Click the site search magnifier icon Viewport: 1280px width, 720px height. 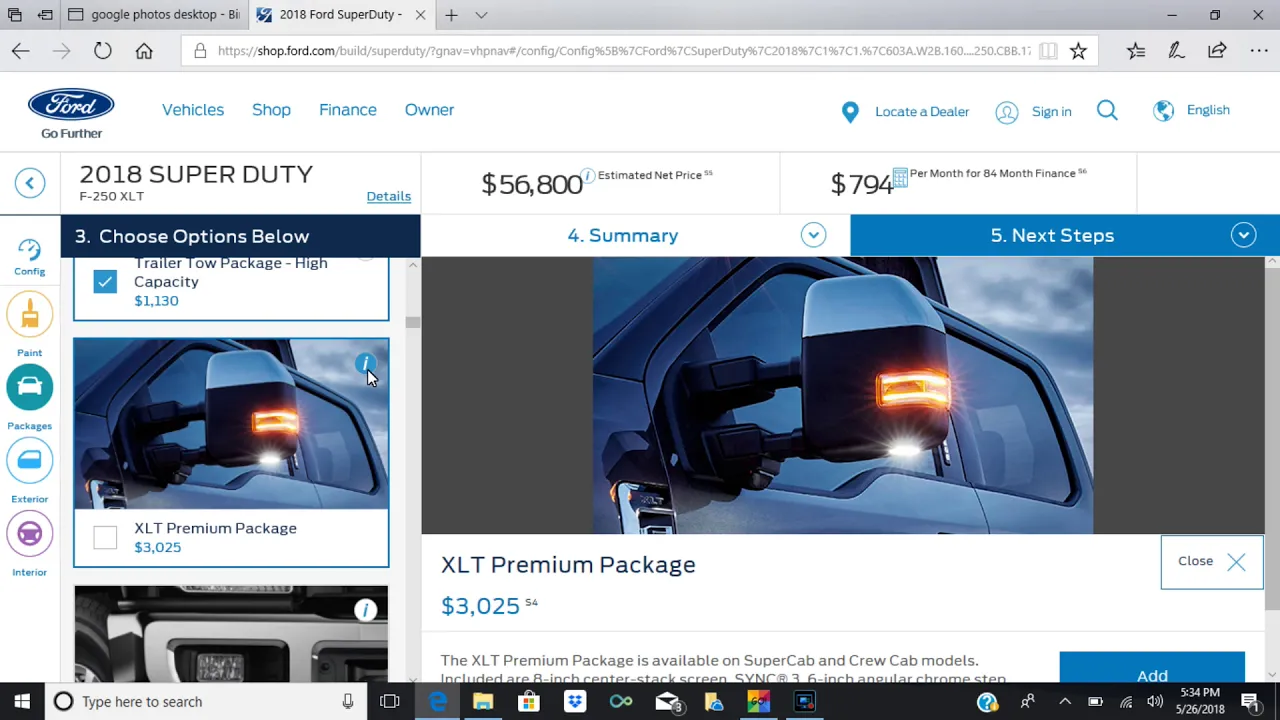[x=1107, y=110]
